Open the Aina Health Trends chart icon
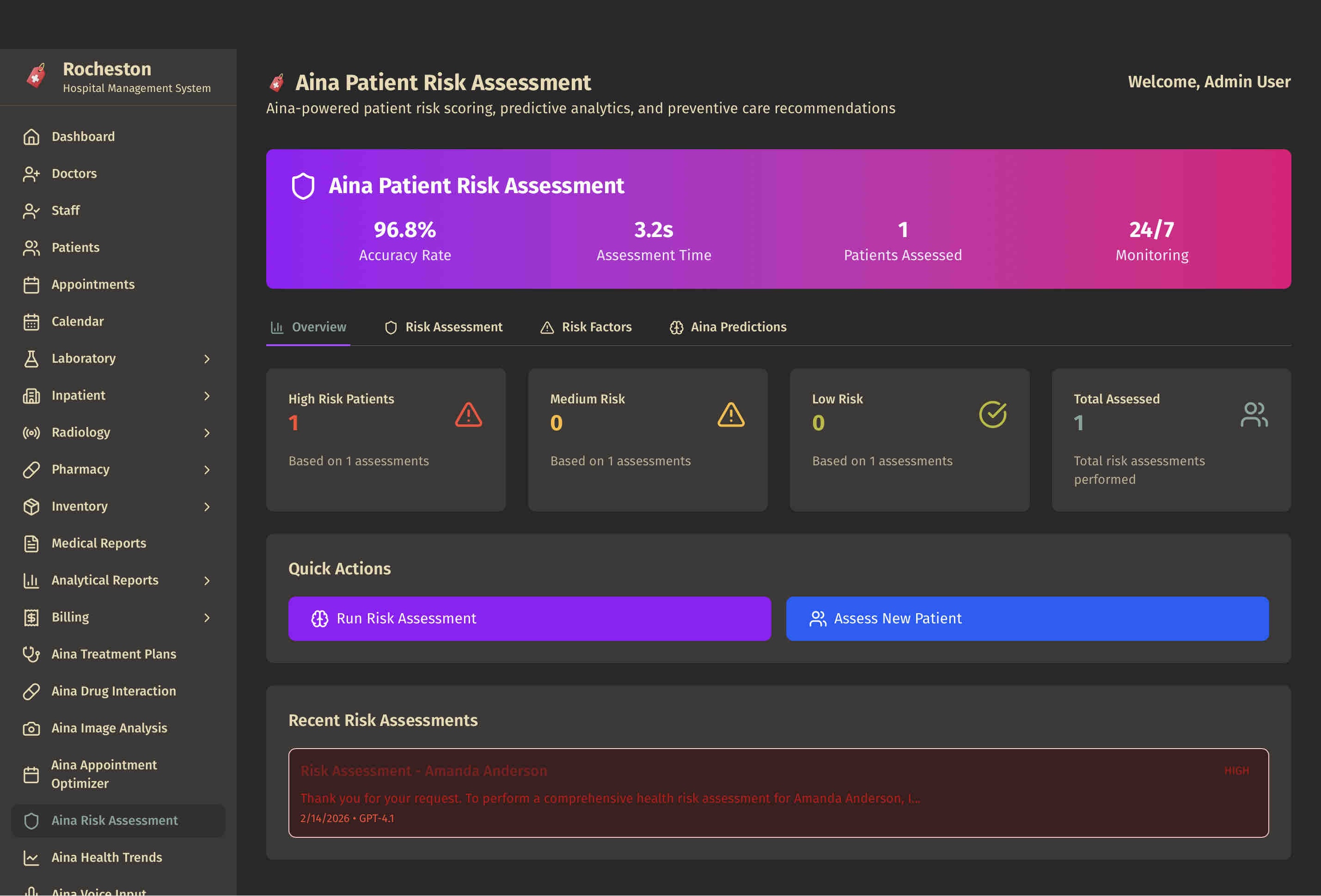Image resolution: width=1321 pixels, height=896 pixels. (x=31, y=857)
